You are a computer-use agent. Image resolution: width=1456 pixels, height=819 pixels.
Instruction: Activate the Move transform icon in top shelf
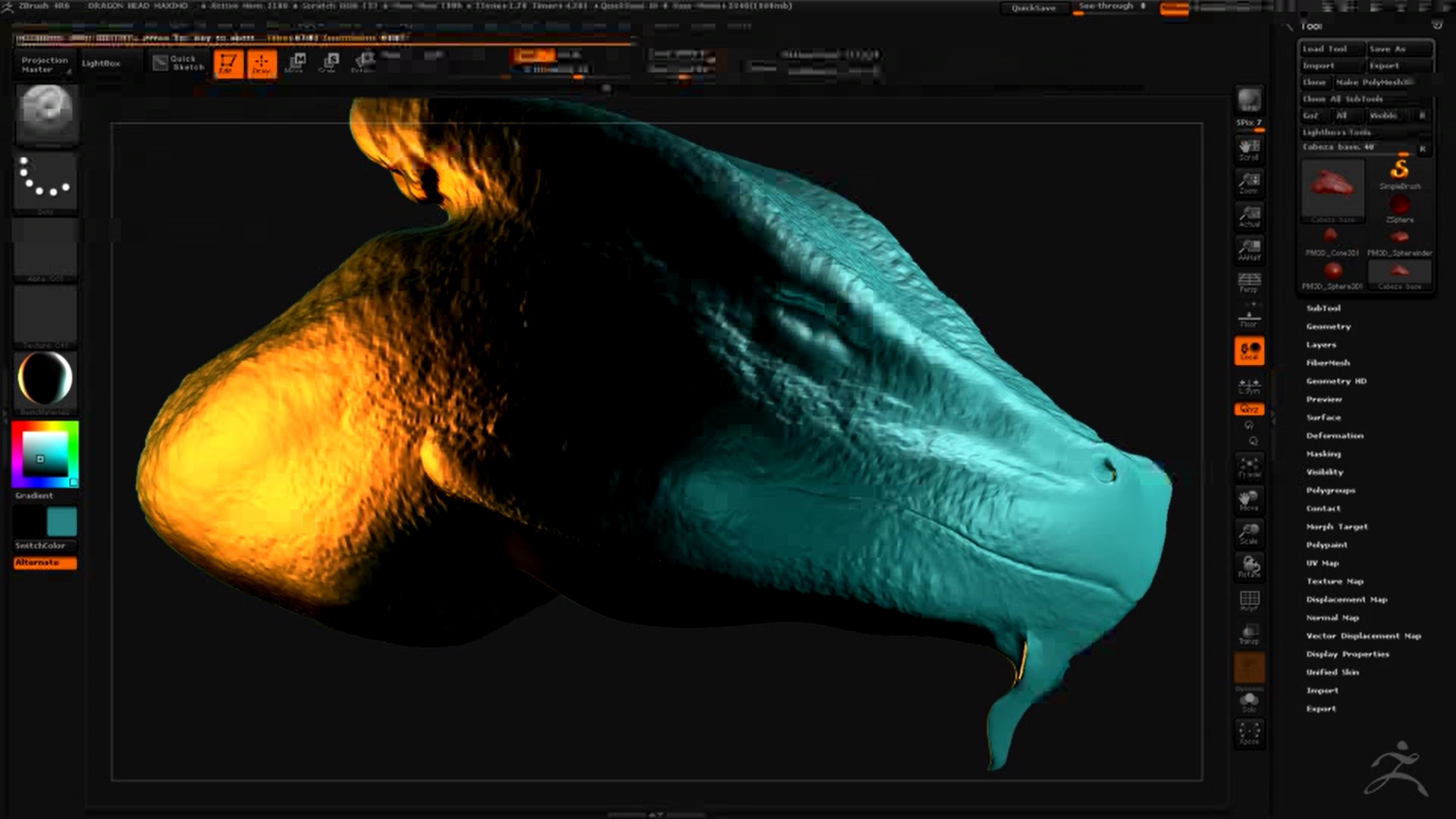click(295, 63)
